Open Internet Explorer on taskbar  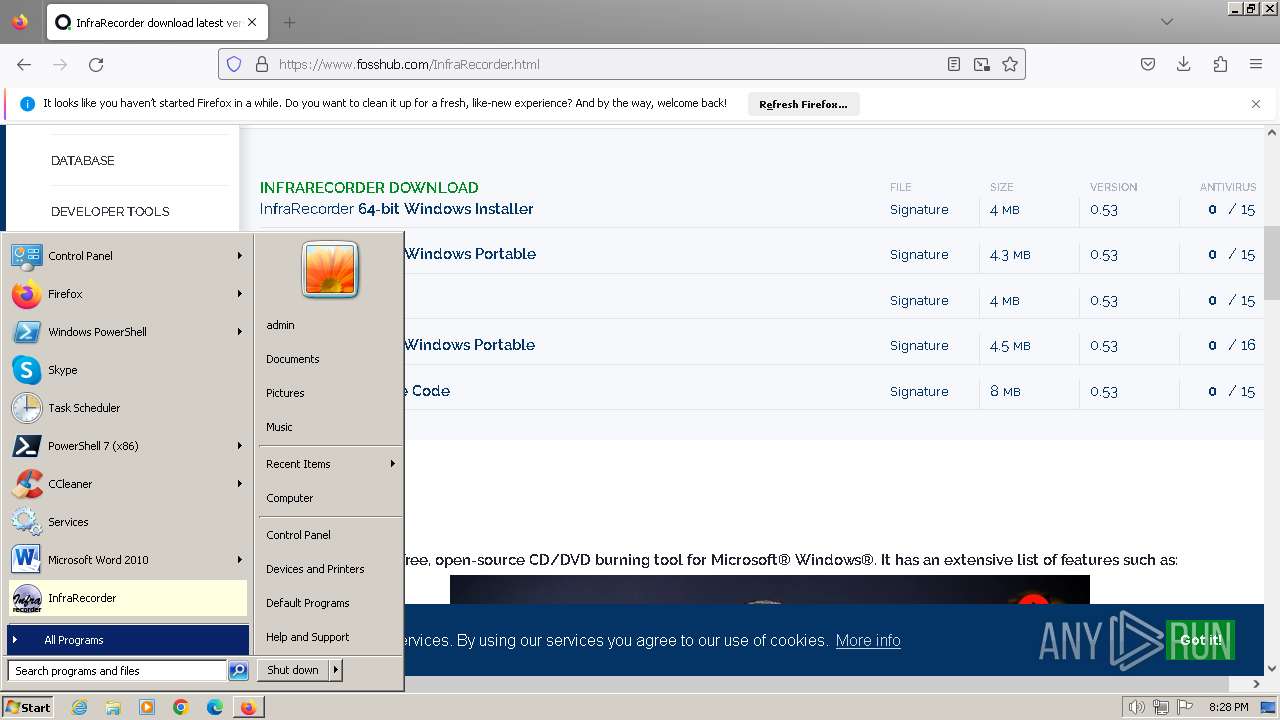80,707
